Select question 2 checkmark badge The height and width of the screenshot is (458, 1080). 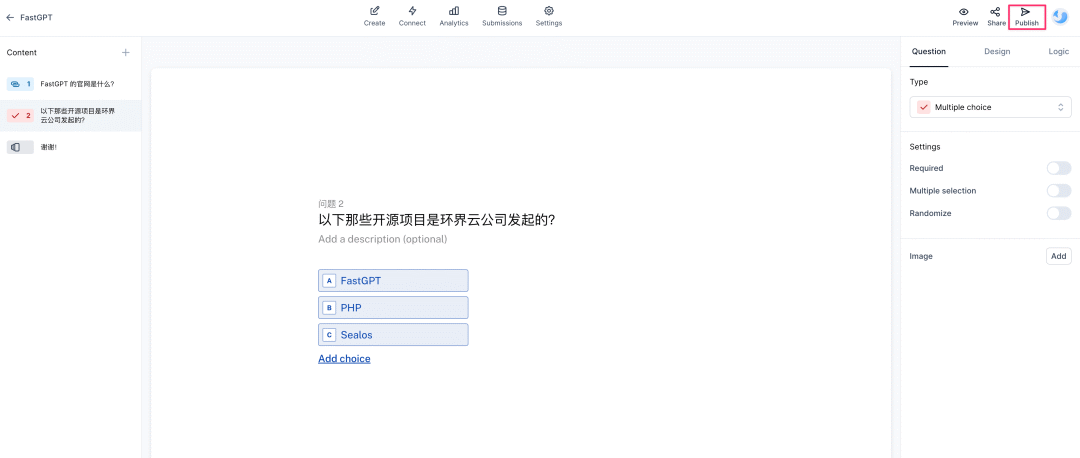pyautogui.click(x=20, y=116)
